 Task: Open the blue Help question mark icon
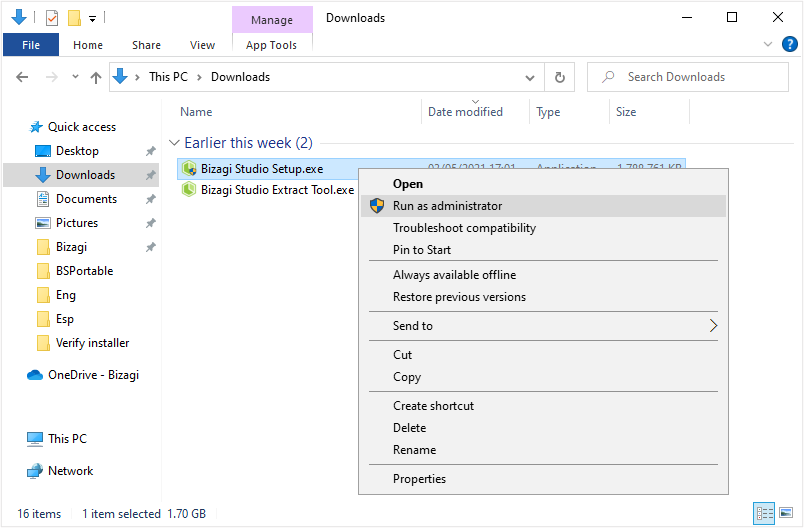click(790, 44)
